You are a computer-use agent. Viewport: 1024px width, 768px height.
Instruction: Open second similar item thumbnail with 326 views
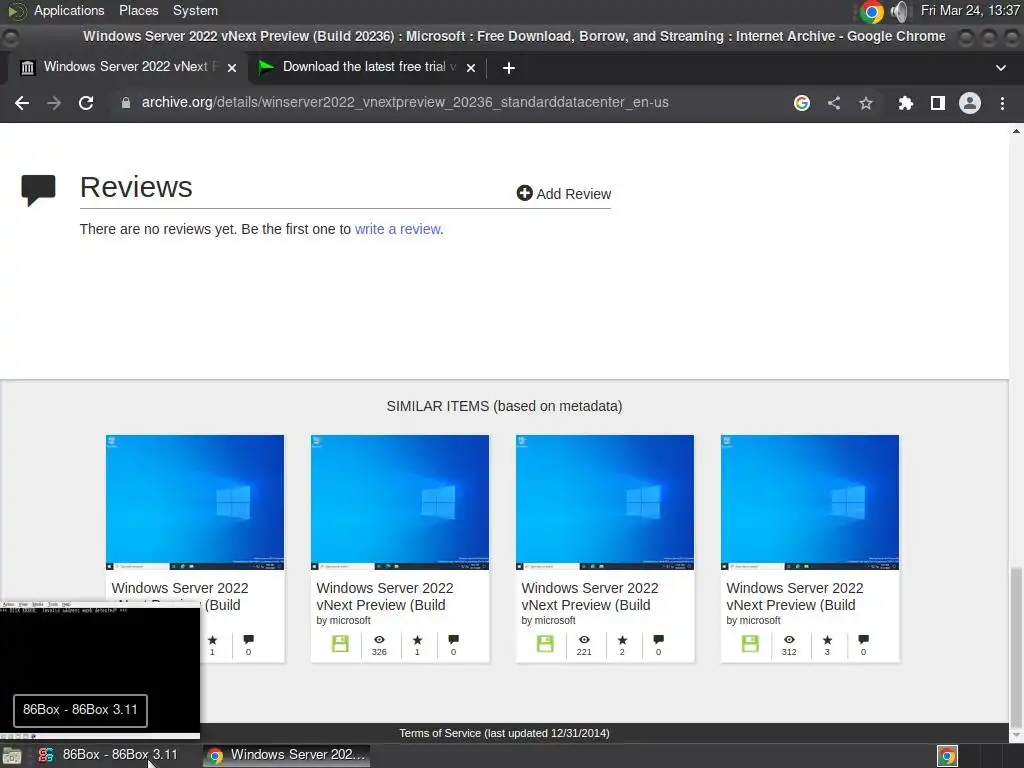(x=400, y=502)
